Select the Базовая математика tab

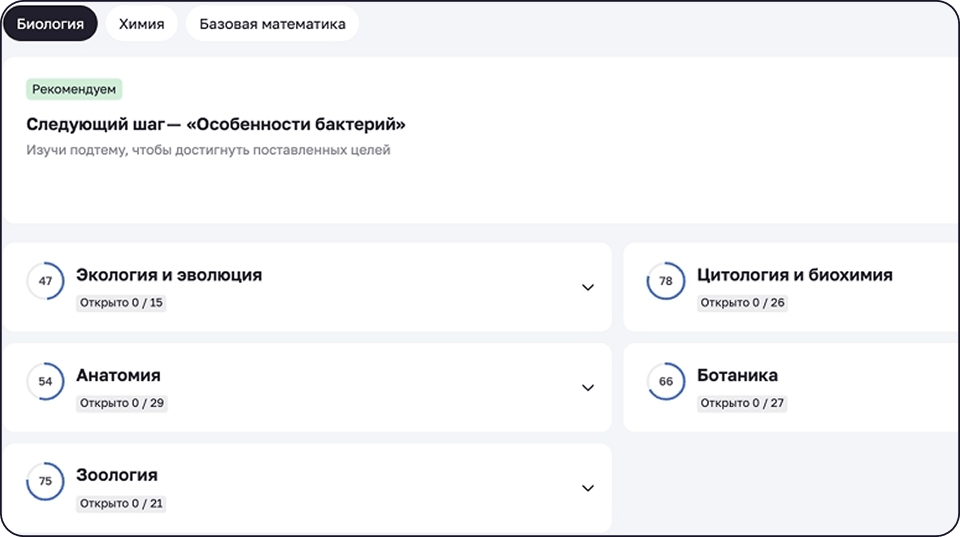pos(272,24)
